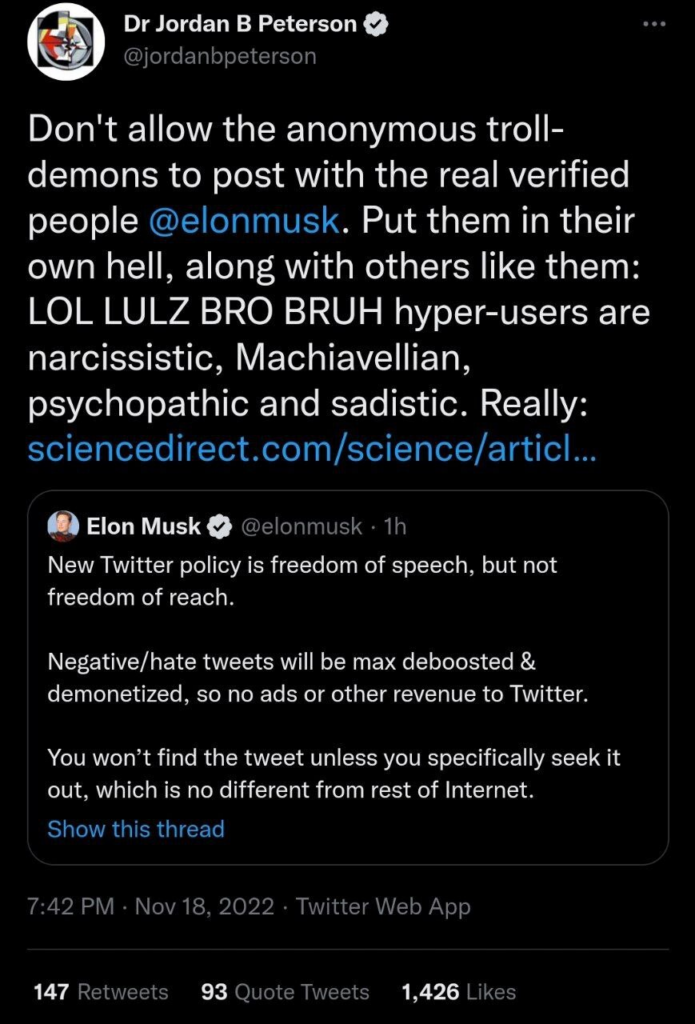The image size is (695, 1024).
Task: Click the @jordanbpeterson handle
Action: coord(220,56)
